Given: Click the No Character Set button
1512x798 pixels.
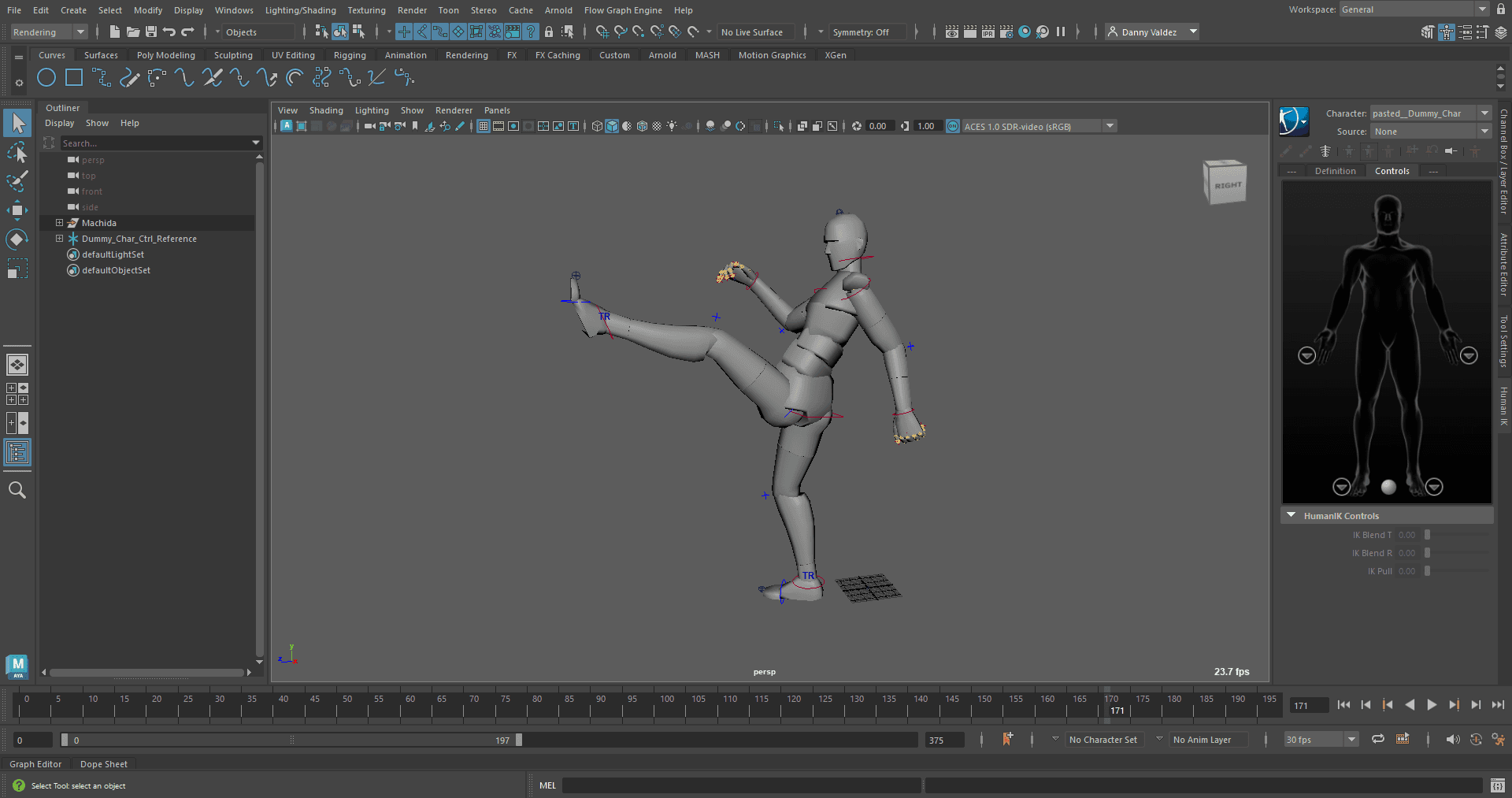Looking at the screenshot, I should 1102,740.
